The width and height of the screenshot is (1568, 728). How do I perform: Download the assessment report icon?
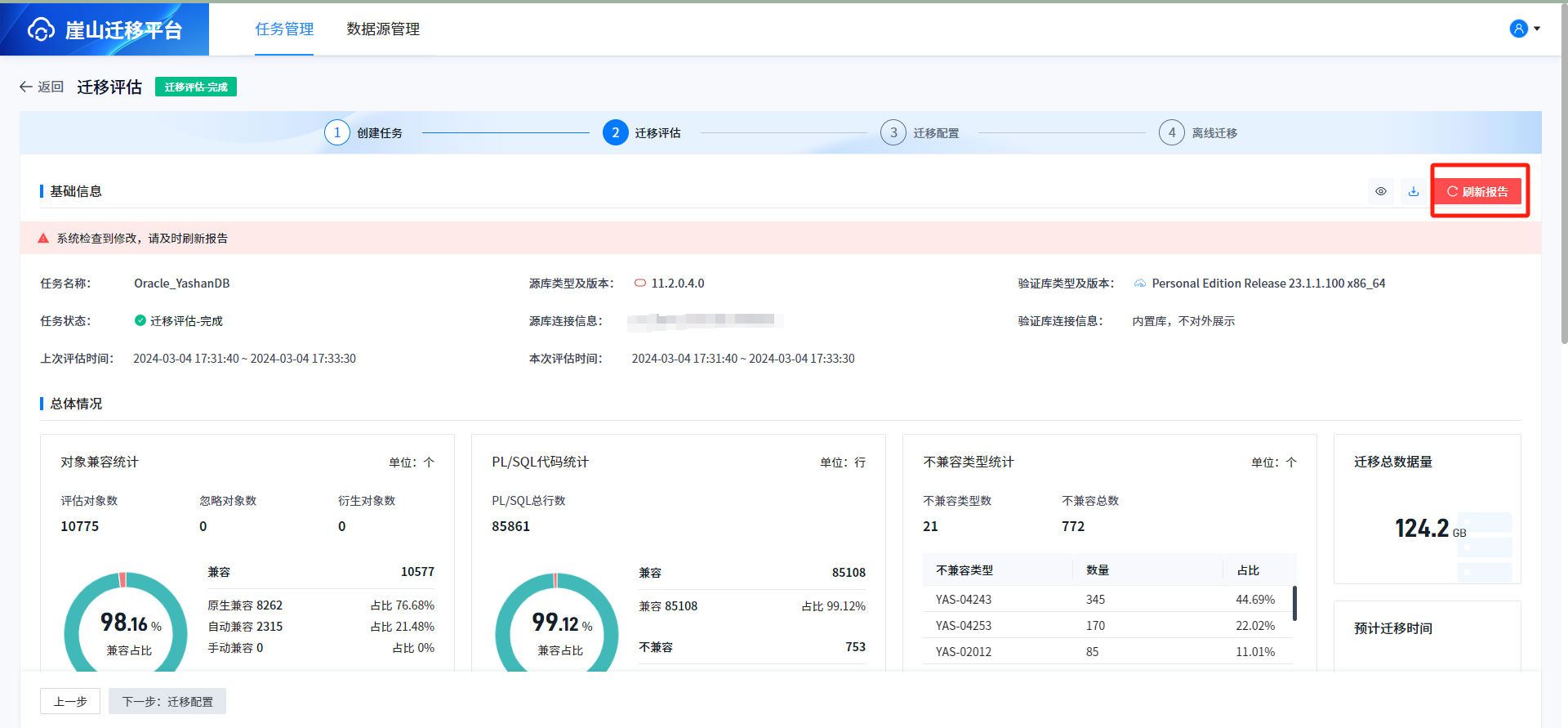[x=1414, y=191]
